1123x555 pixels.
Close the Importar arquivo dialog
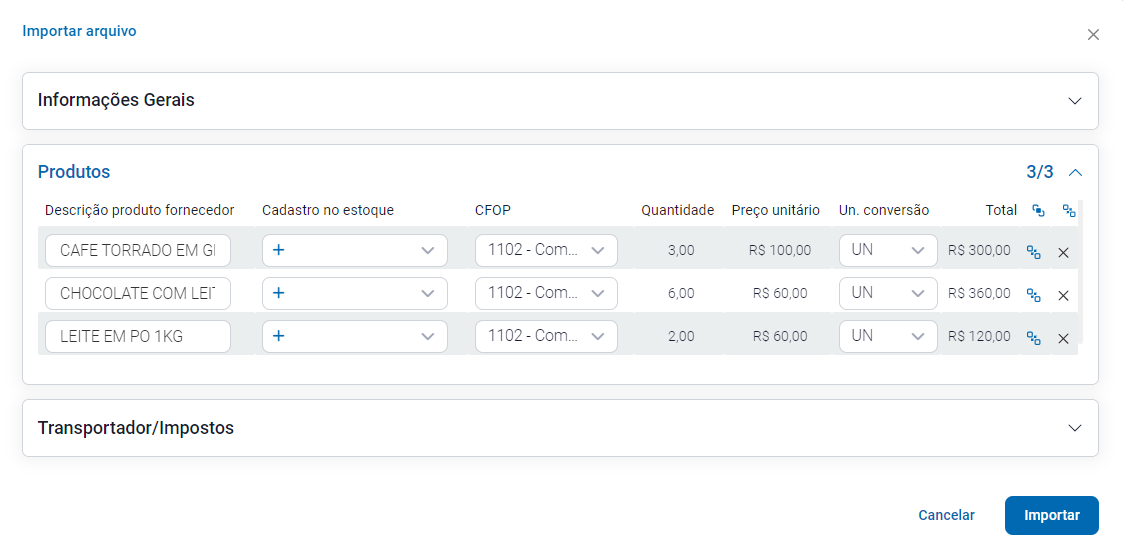tap(1093, 35)
